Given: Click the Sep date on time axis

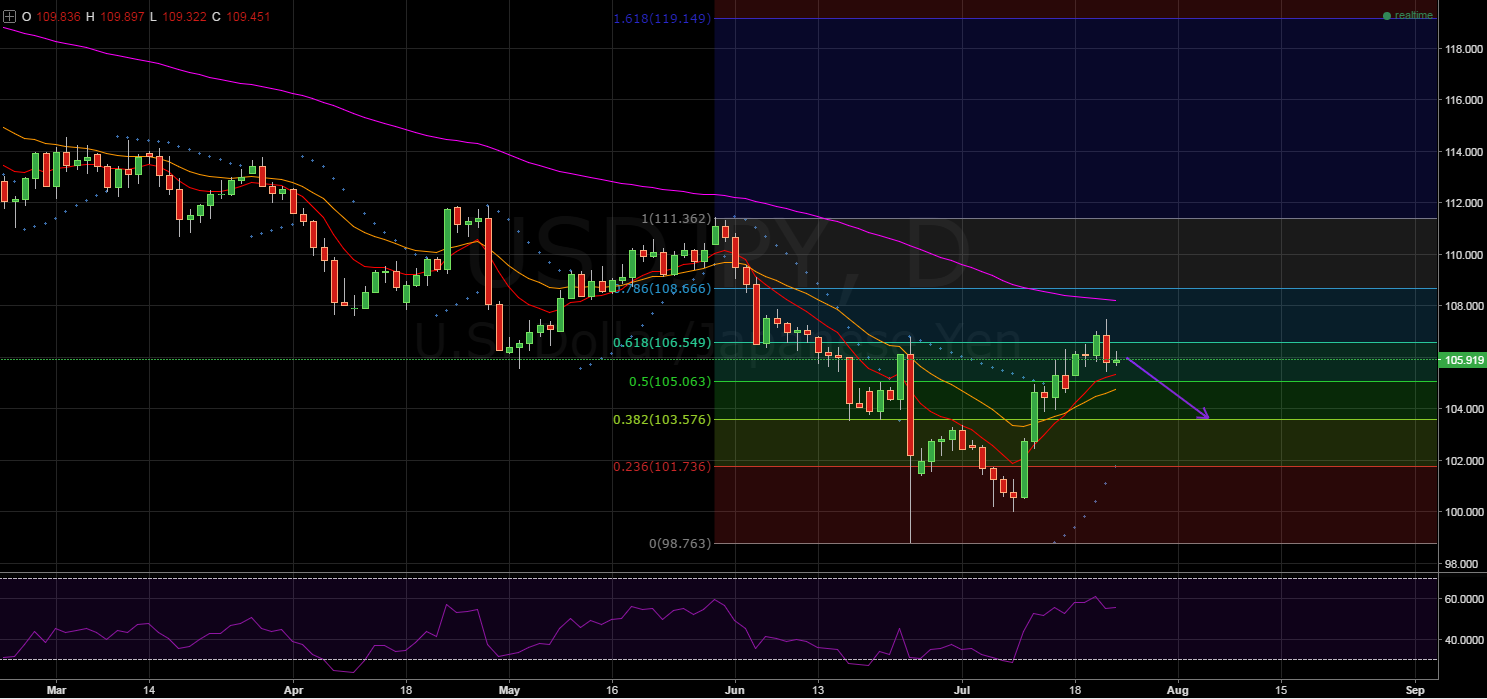Looking at the screenshot, I should pyautogui.click(x=1414, y=690).
